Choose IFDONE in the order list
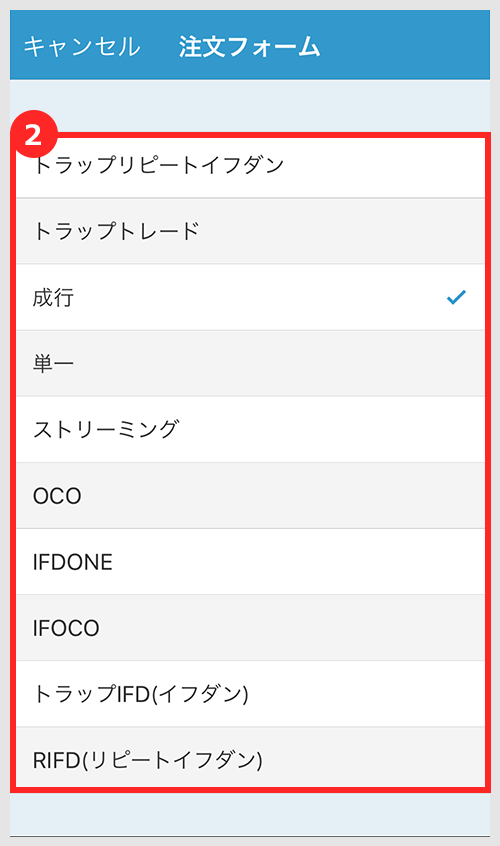The height and width of the screenshot is (846, 500). [250, 562]
